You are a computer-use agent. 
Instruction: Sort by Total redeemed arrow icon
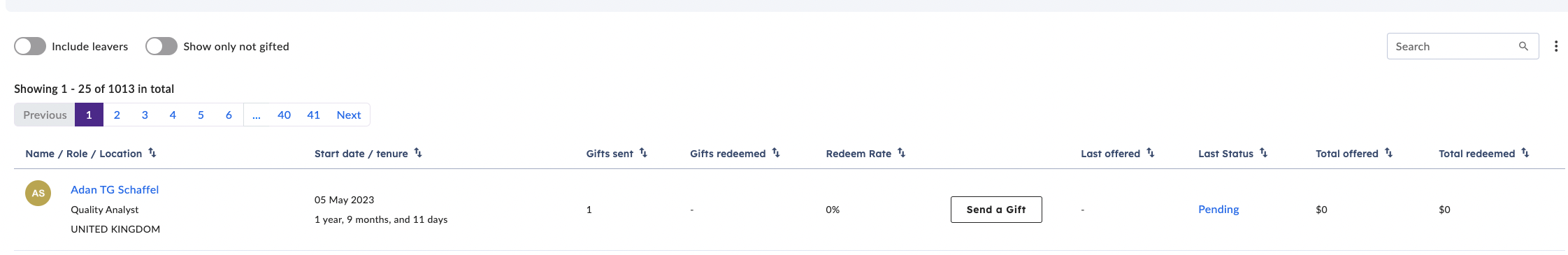click(x=1525, y=153)
